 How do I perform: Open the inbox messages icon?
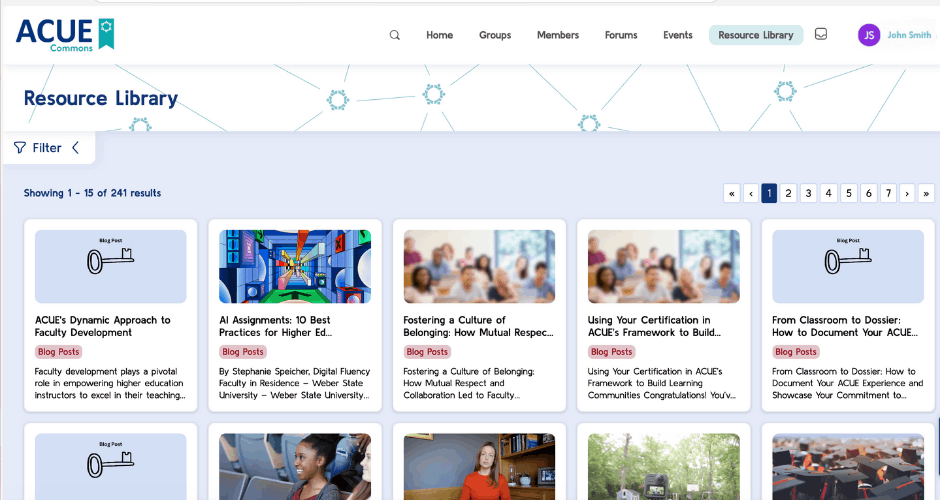(821, 34)
